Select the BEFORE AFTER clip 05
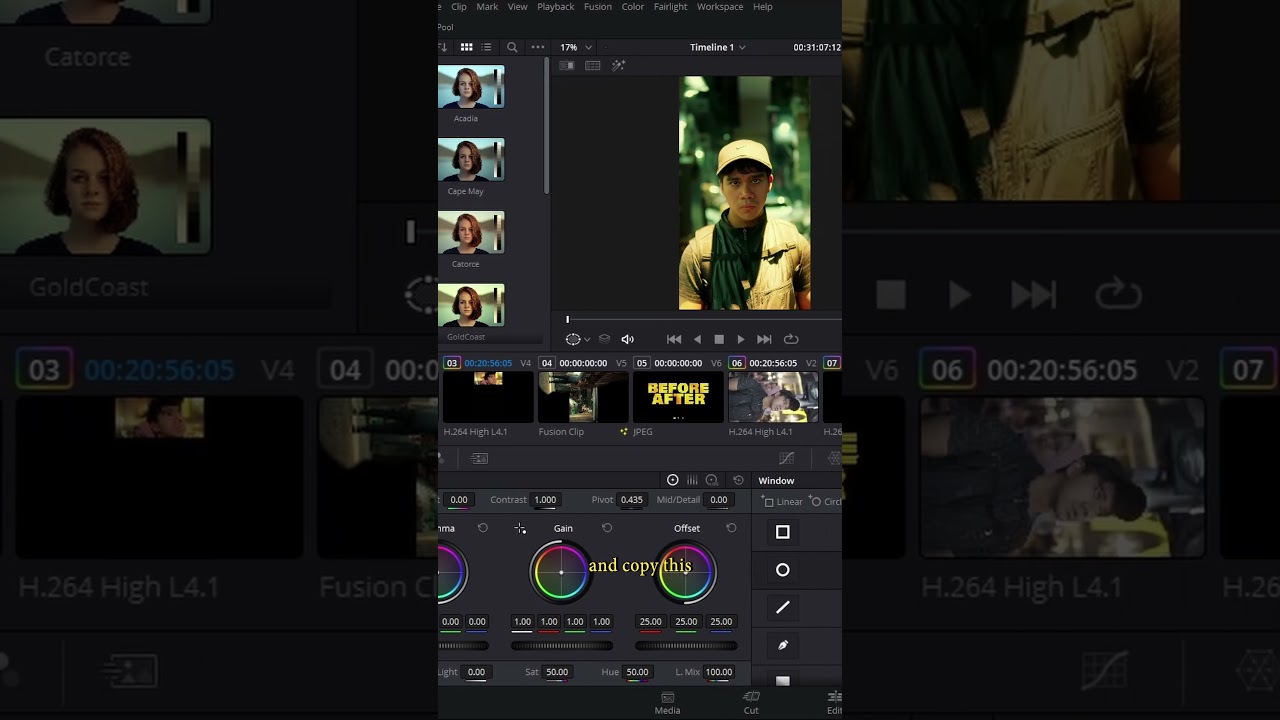Viewport: 1280px width, 720px height. click(x=678, y=397)
